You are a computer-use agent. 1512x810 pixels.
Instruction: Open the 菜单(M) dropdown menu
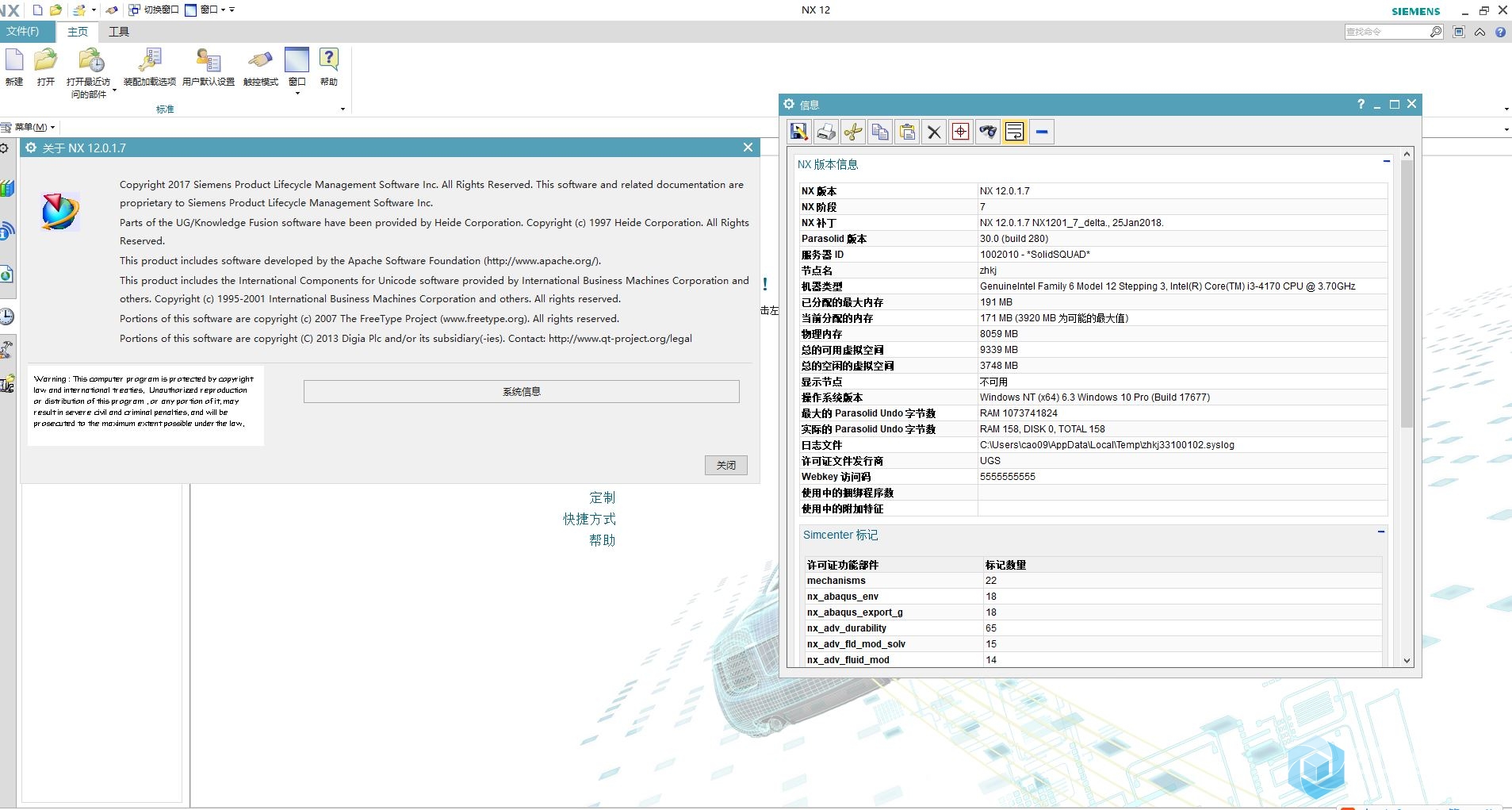point(29,127)
